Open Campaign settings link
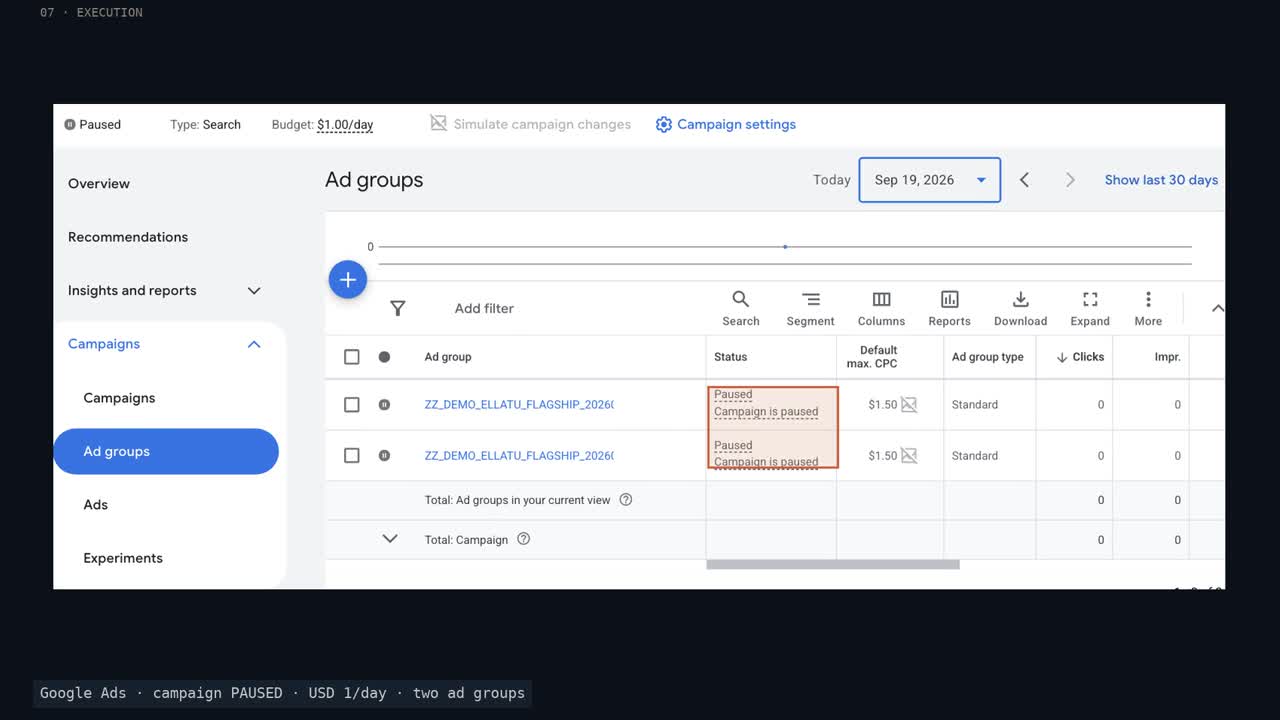The width and height of the screenshot is (1280, 720). click(x=737, y=124)
